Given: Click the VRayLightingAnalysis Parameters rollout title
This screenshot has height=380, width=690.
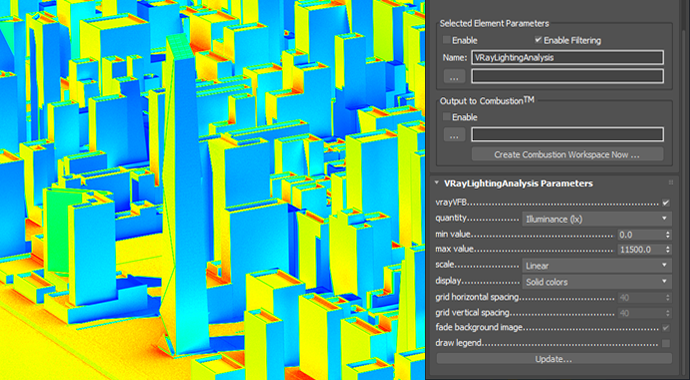Looking at the screenshot, I should coord(518,183).
